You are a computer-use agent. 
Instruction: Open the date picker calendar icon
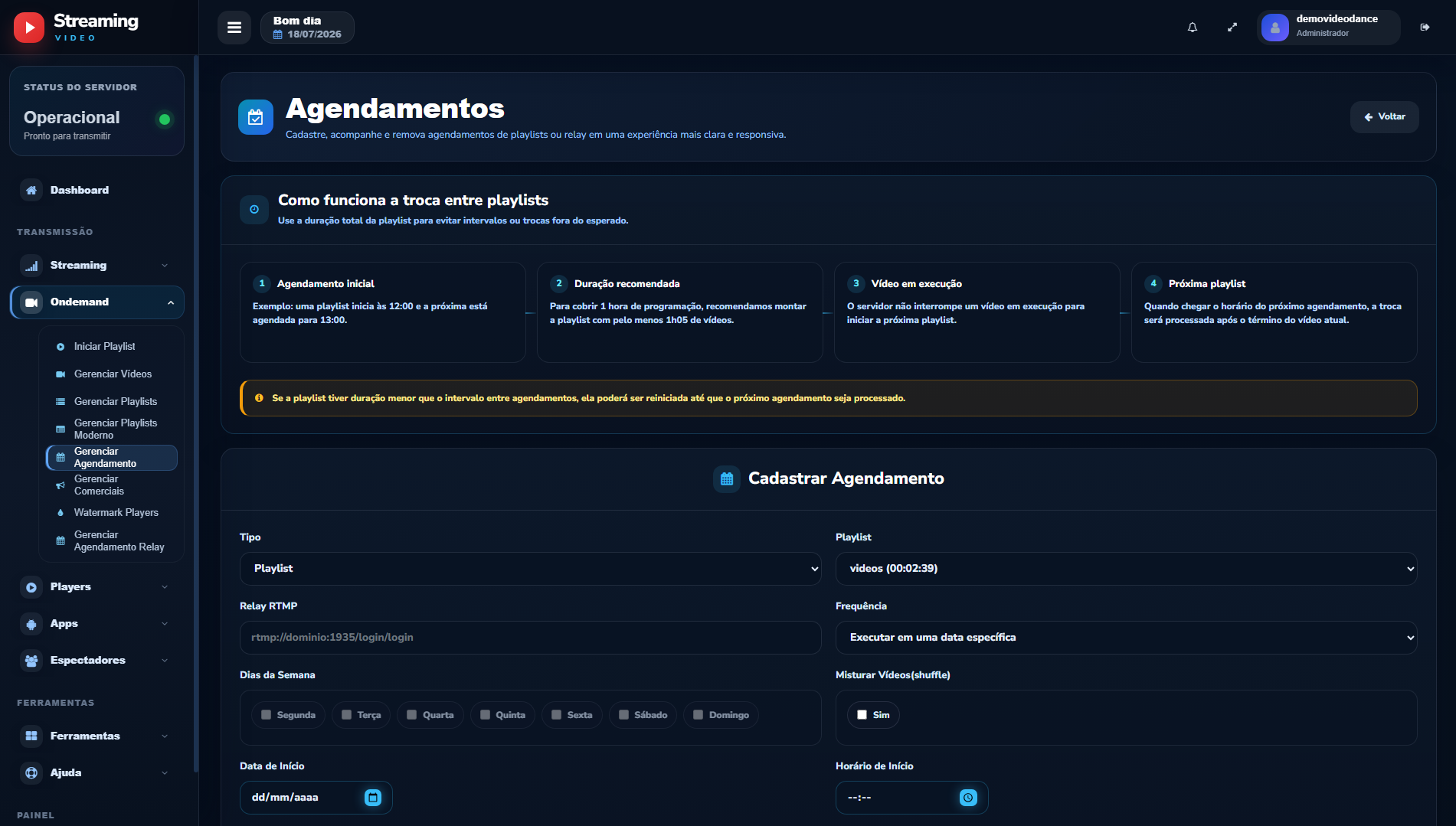373,798
